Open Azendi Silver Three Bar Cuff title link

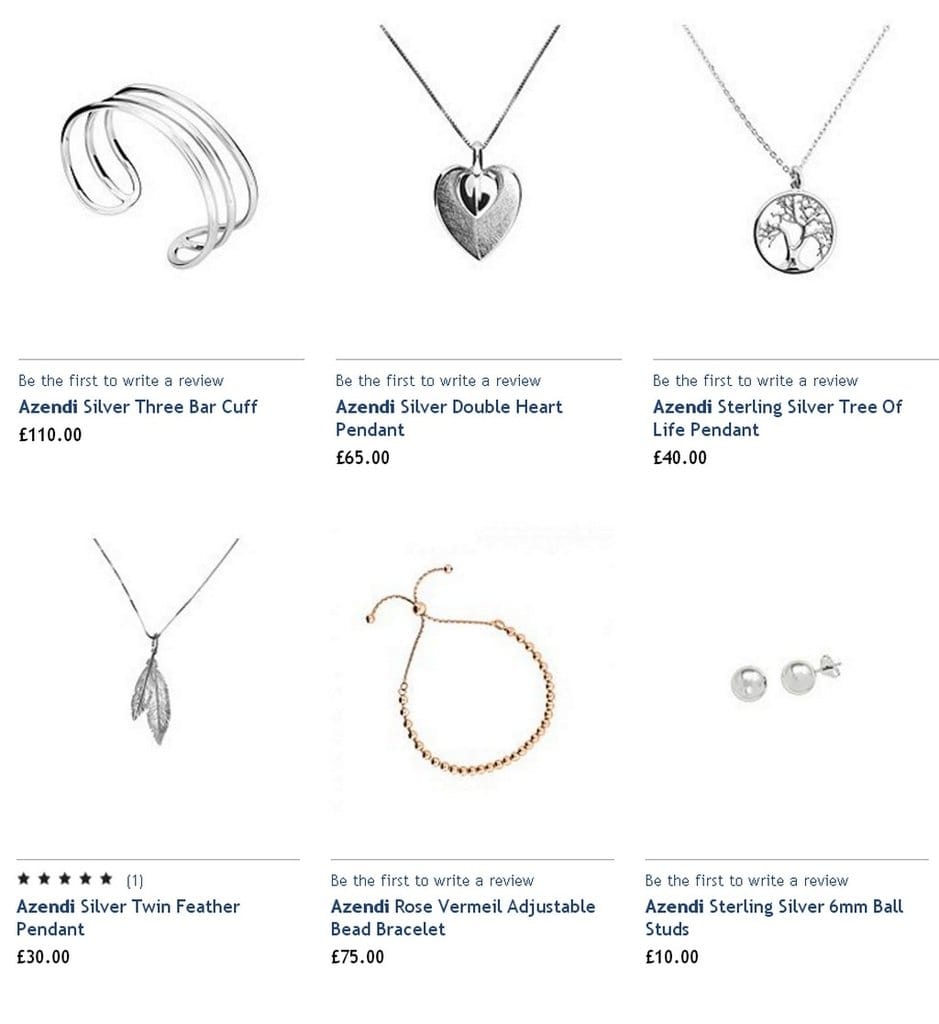(x=138, y=407)
